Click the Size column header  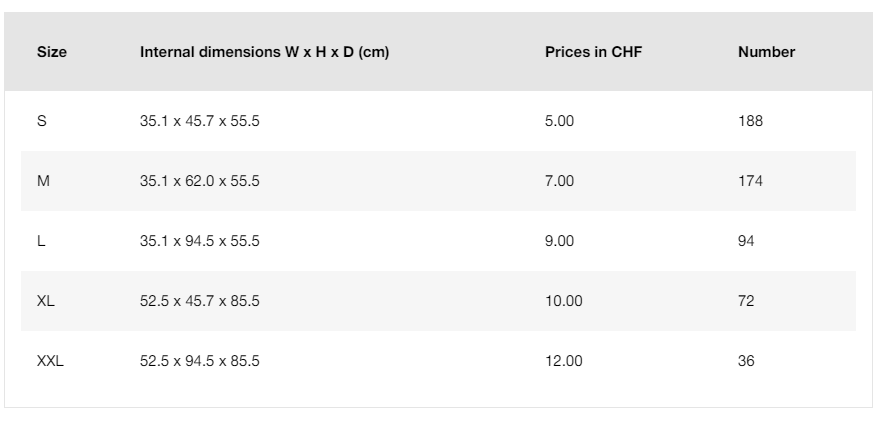[52, 52]
